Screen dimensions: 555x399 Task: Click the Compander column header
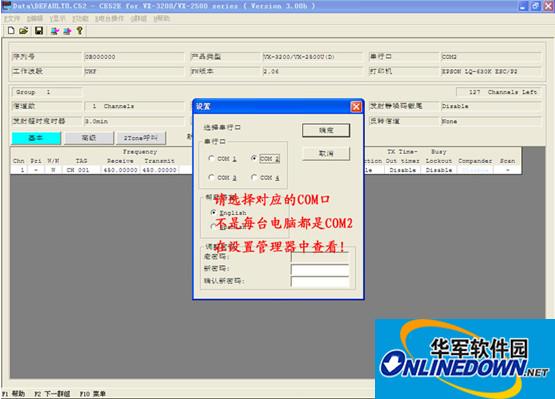(x=475, y=161)
